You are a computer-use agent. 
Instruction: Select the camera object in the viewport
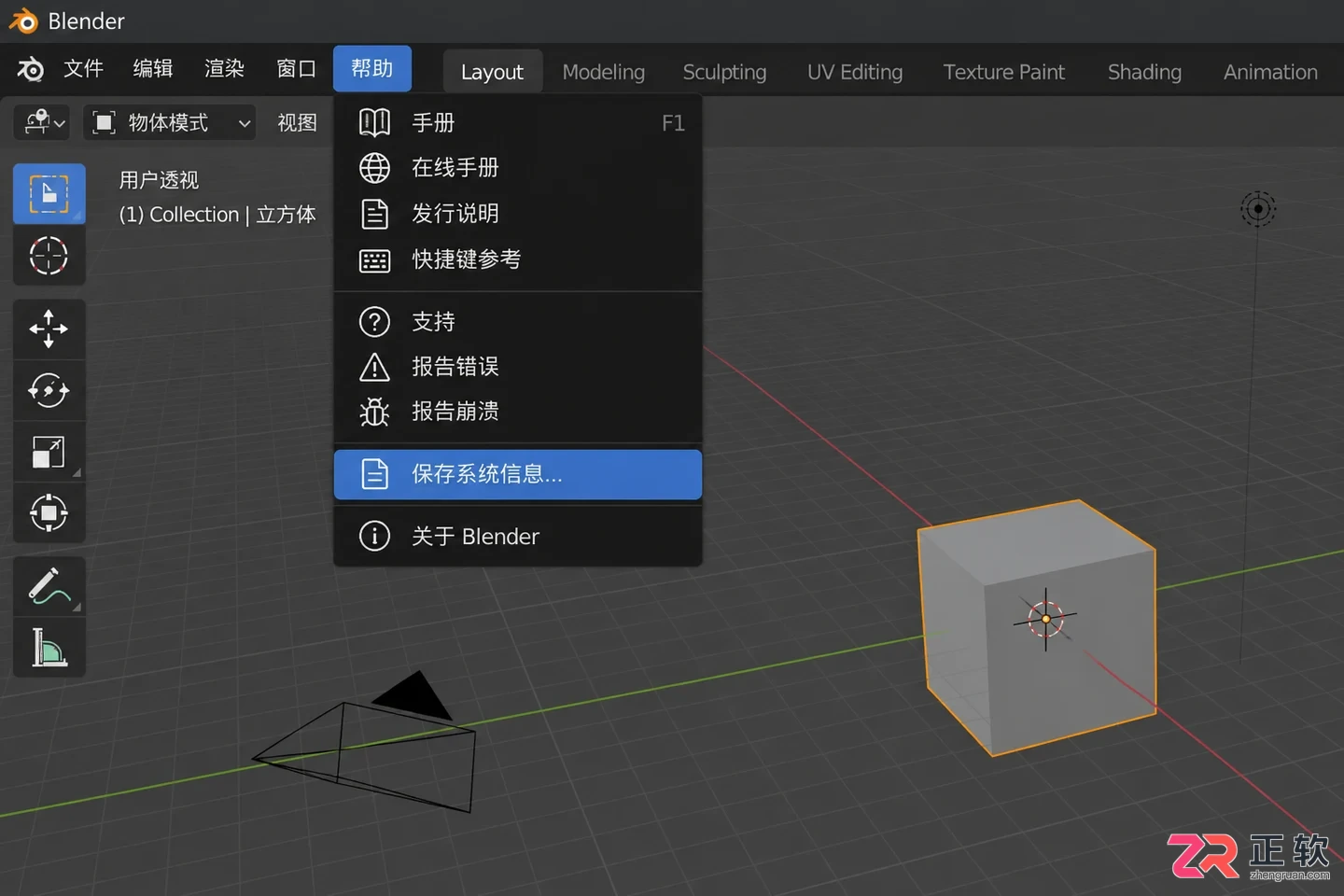pos(366,743)
